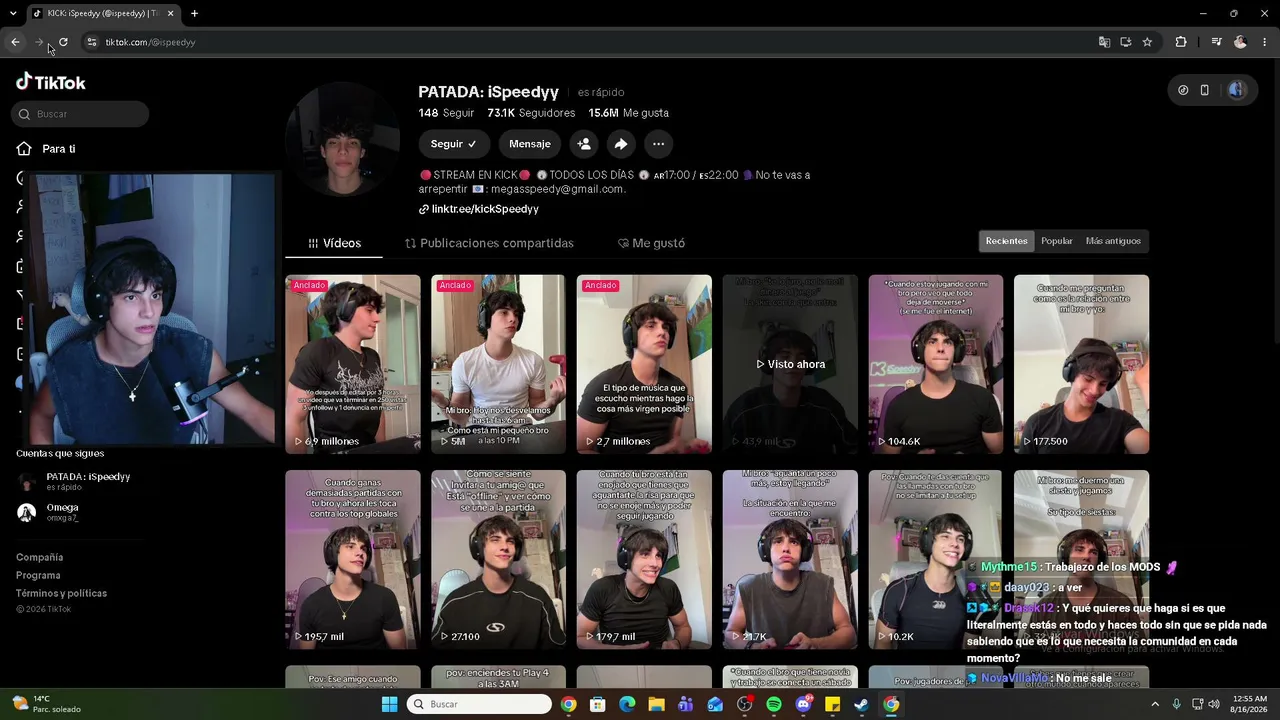
Task: Open the video with 179.7 mil views
Action: [644, 560]
